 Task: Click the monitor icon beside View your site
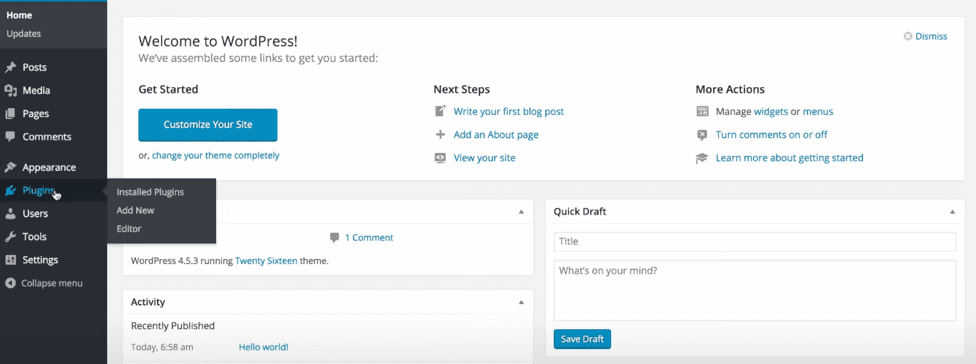(440, 157)
